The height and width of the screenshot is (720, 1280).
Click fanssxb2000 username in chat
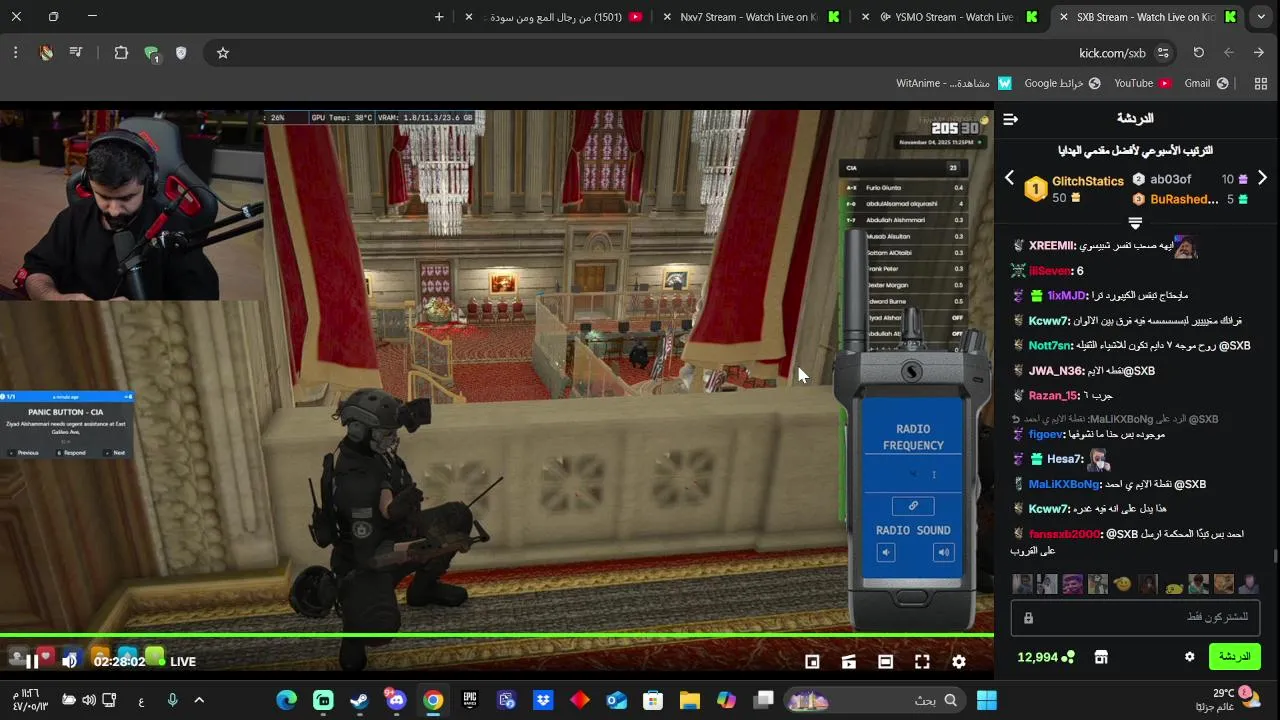pos(1065,534)
